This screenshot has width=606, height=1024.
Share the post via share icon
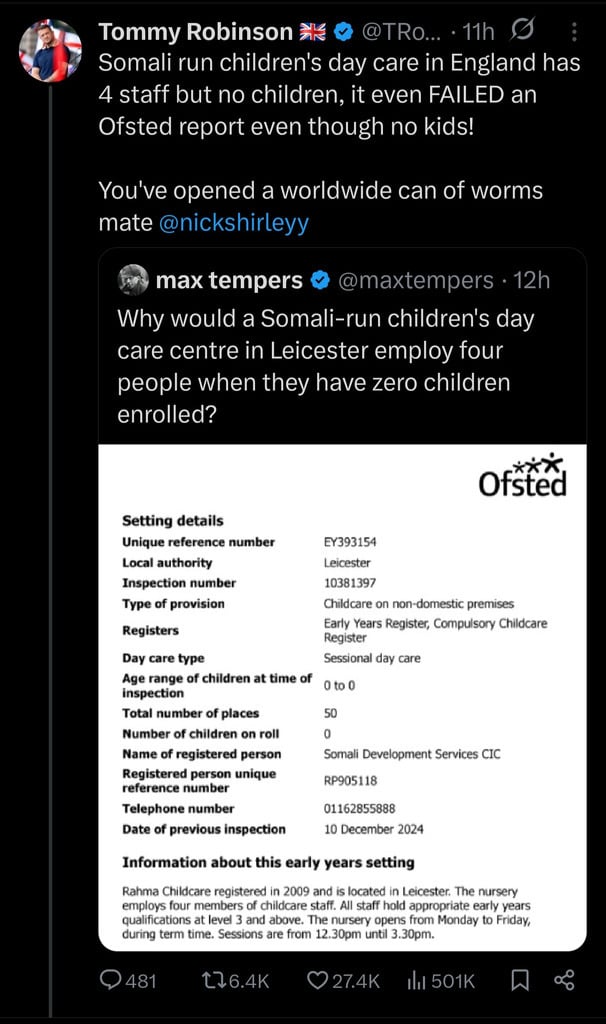(564, 980)
